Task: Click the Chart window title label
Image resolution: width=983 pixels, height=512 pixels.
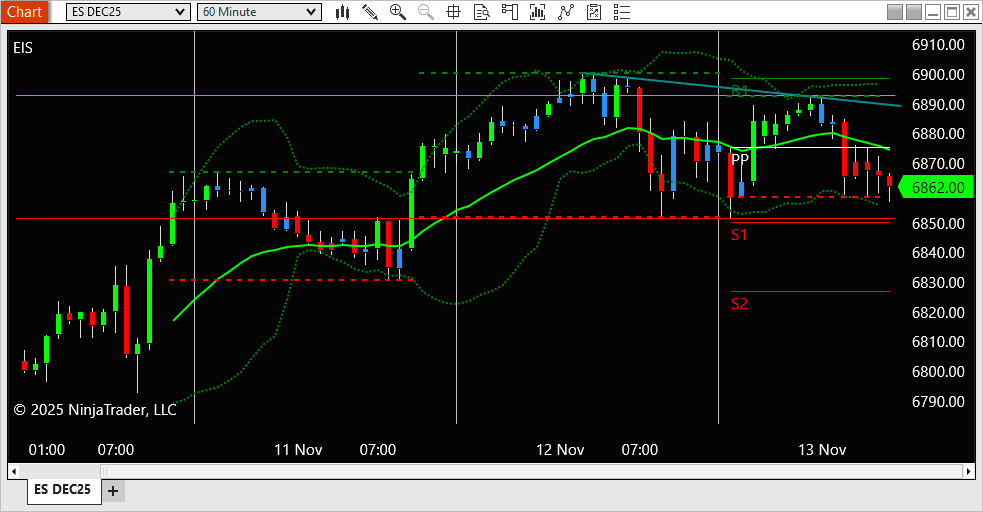Action: coord(24,12)
